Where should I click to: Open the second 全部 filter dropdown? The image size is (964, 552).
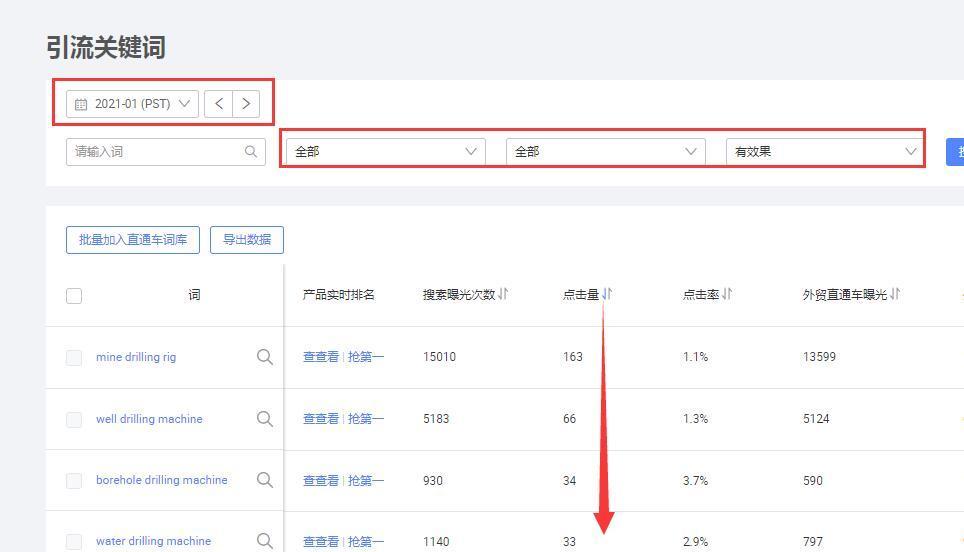coord(606,152)
